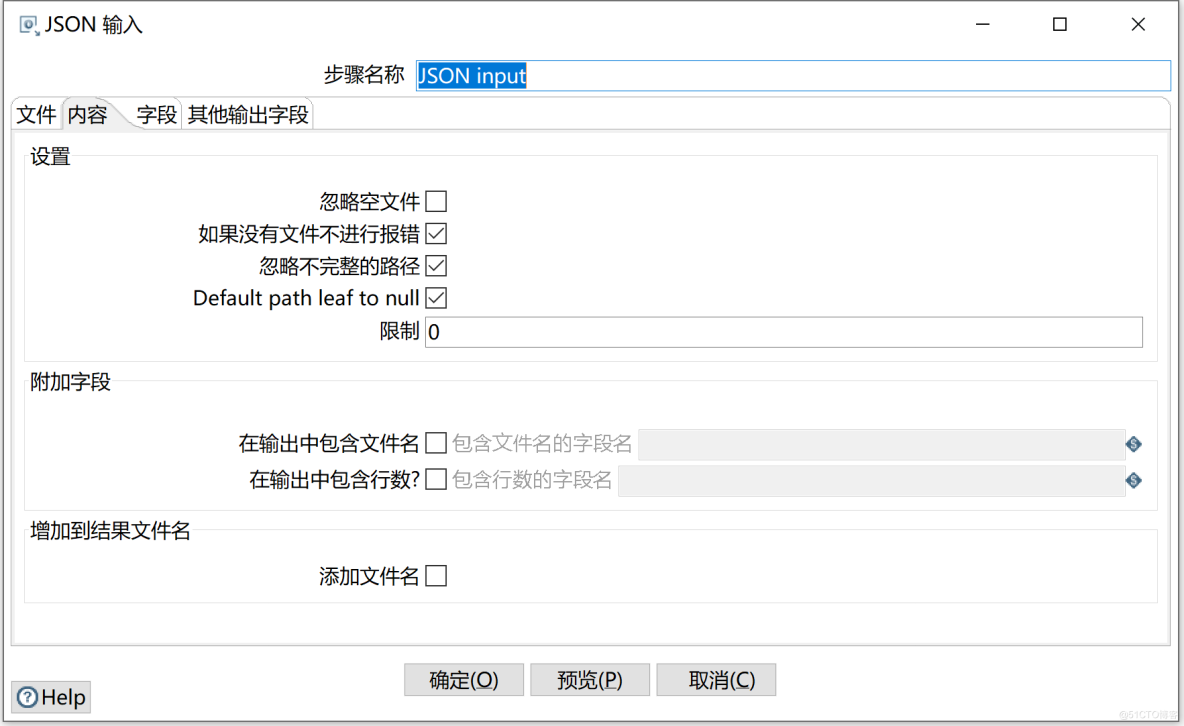
Task: Minimize the JSON 输入 dialog
Action: (982, 25)
